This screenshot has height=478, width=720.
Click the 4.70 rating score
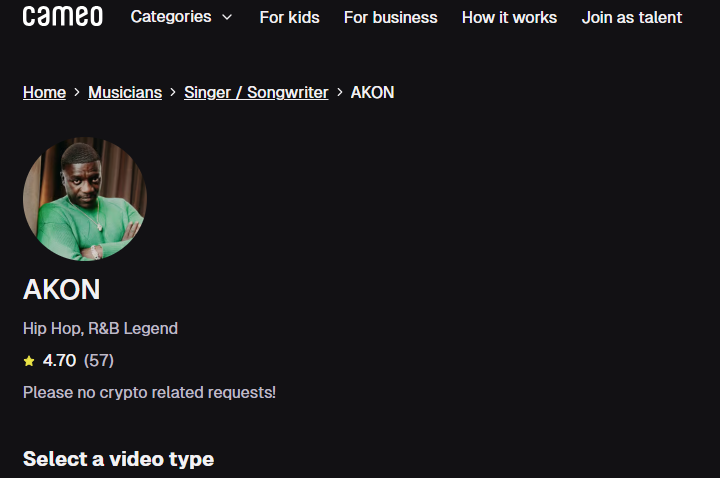point(59,360)
